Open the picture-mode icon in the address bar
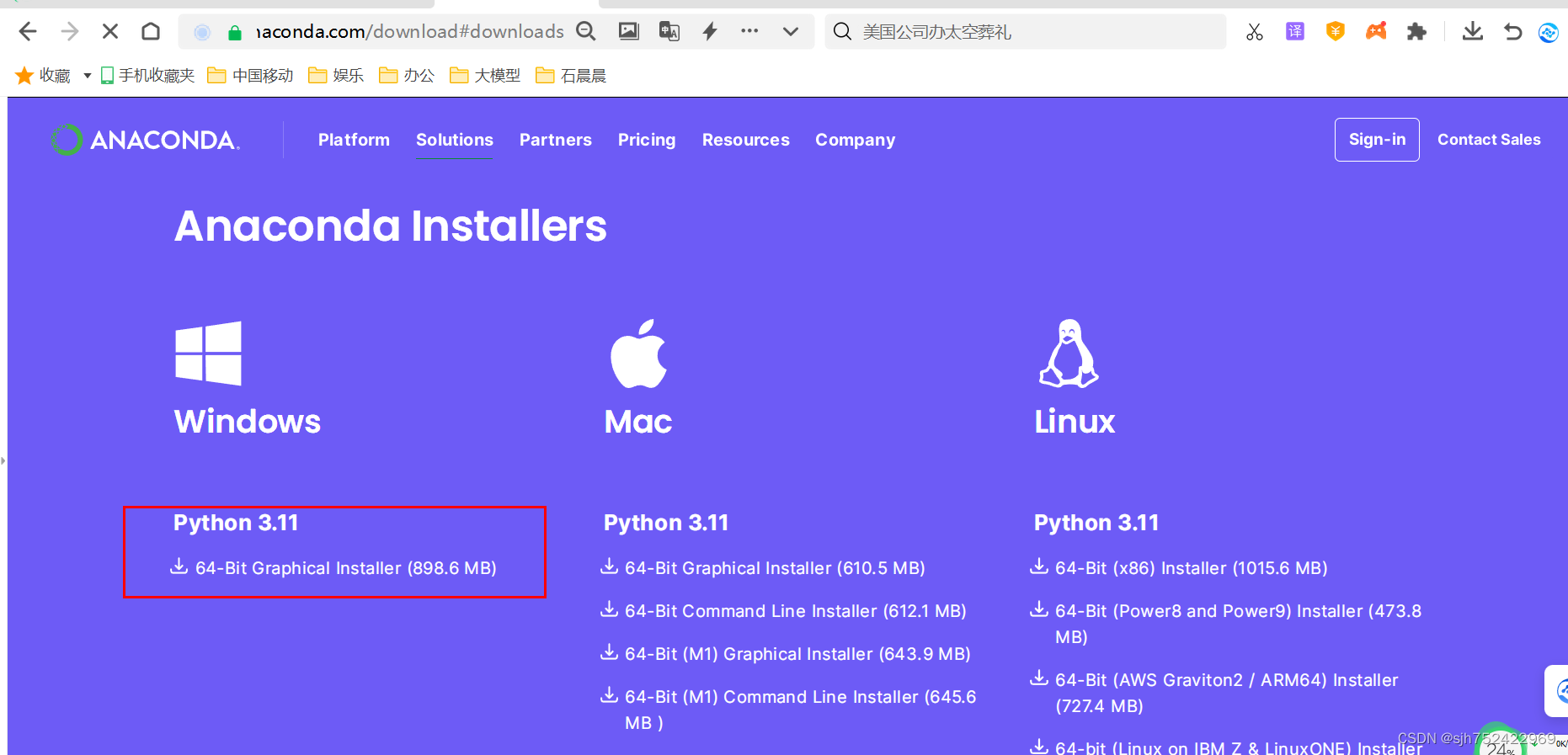 click(x=629, y=32)
